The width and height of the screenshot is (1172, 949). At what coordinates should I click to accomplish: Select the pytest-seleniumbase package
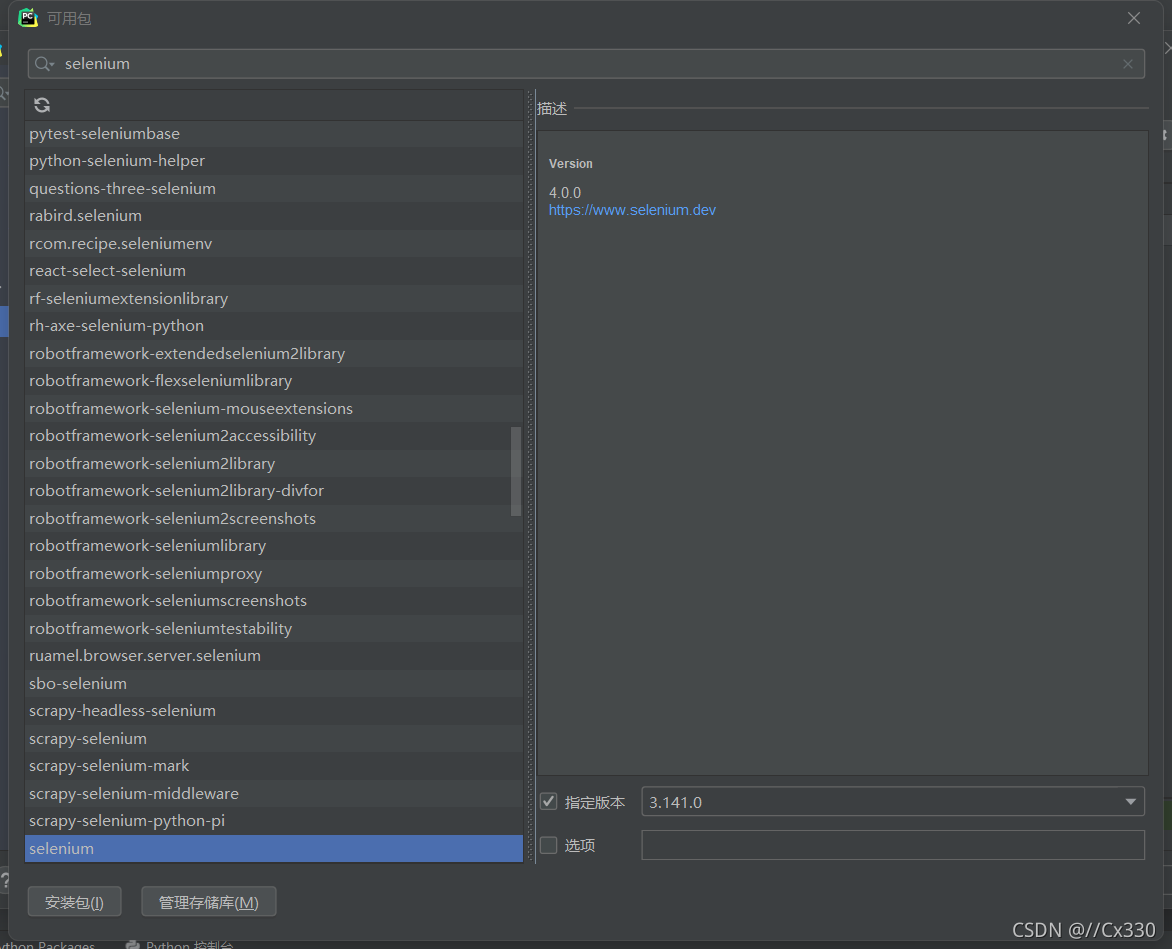pyautogui.click(x=274, y=134)
